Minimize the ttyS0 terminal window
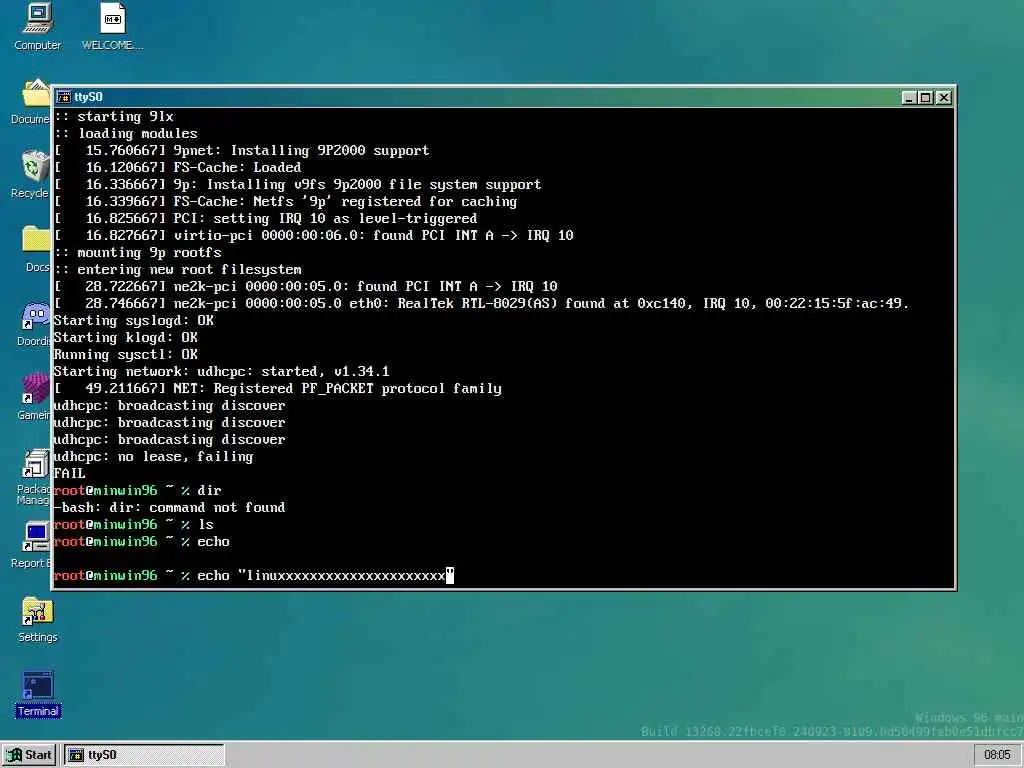 [908, 98]
